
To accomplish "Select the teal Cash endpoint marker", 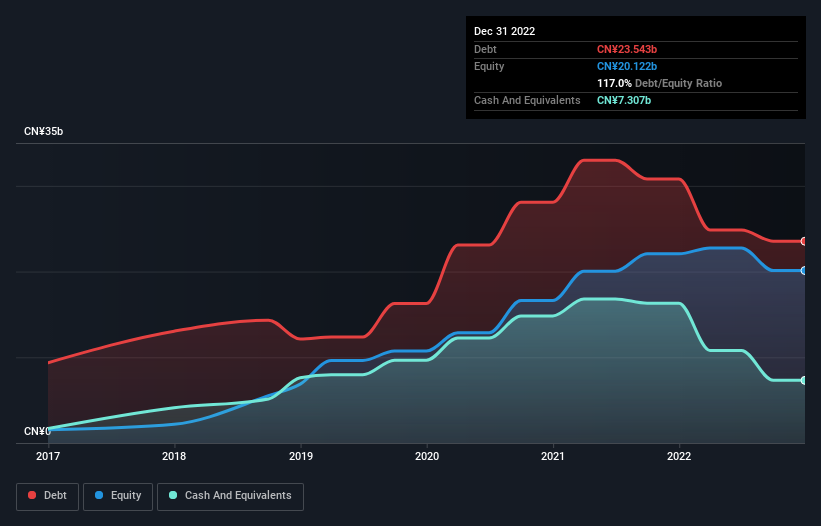I will point(804,380).
